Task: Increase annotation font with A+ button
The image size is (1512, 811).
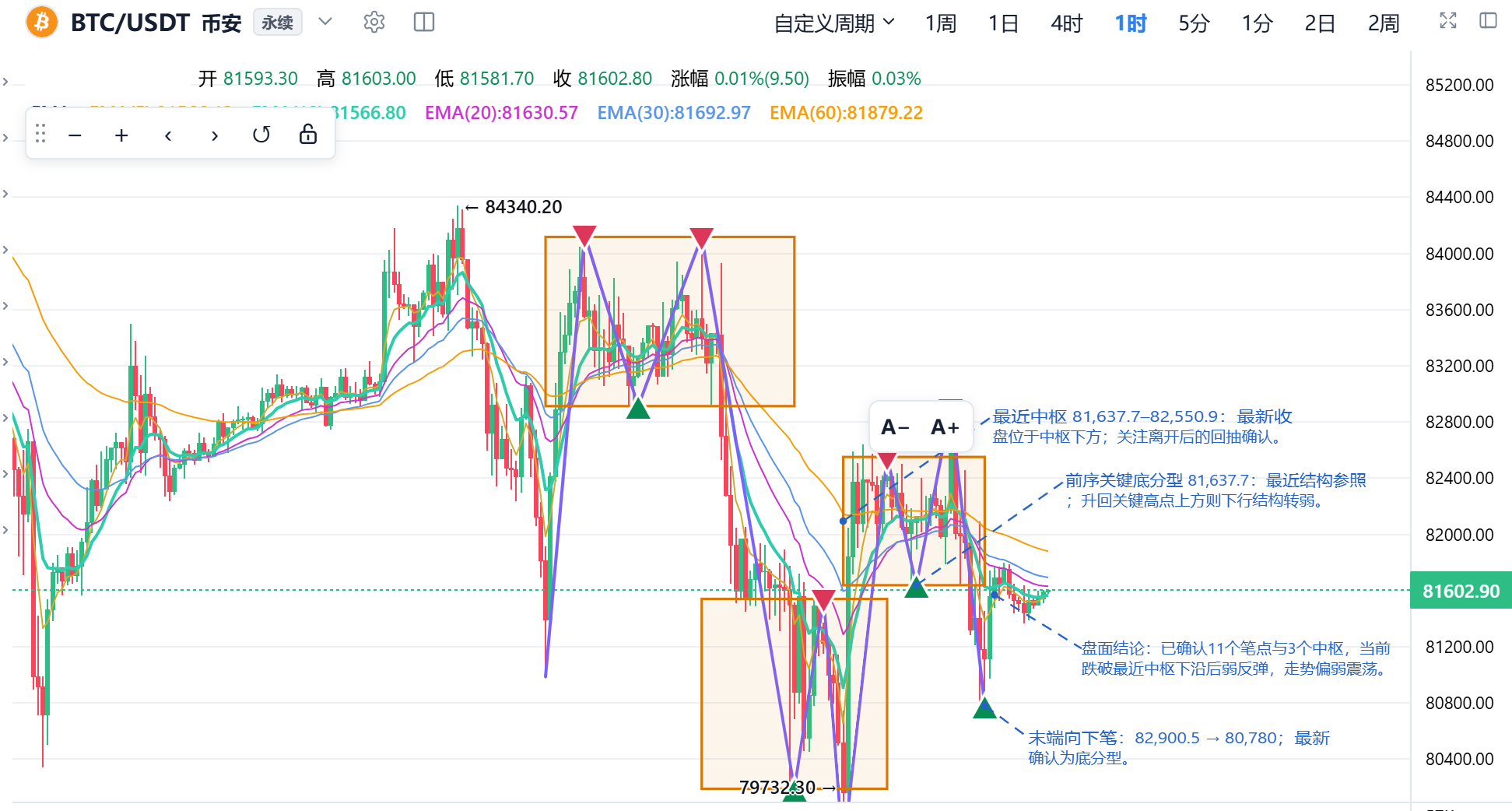Action: (945, 427)
